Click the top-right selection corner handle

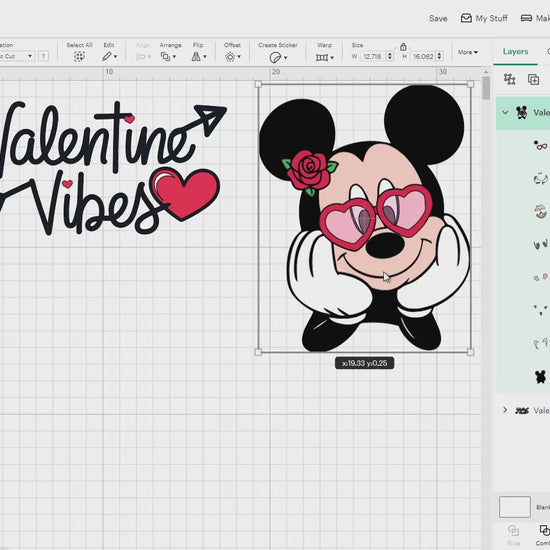471,84
